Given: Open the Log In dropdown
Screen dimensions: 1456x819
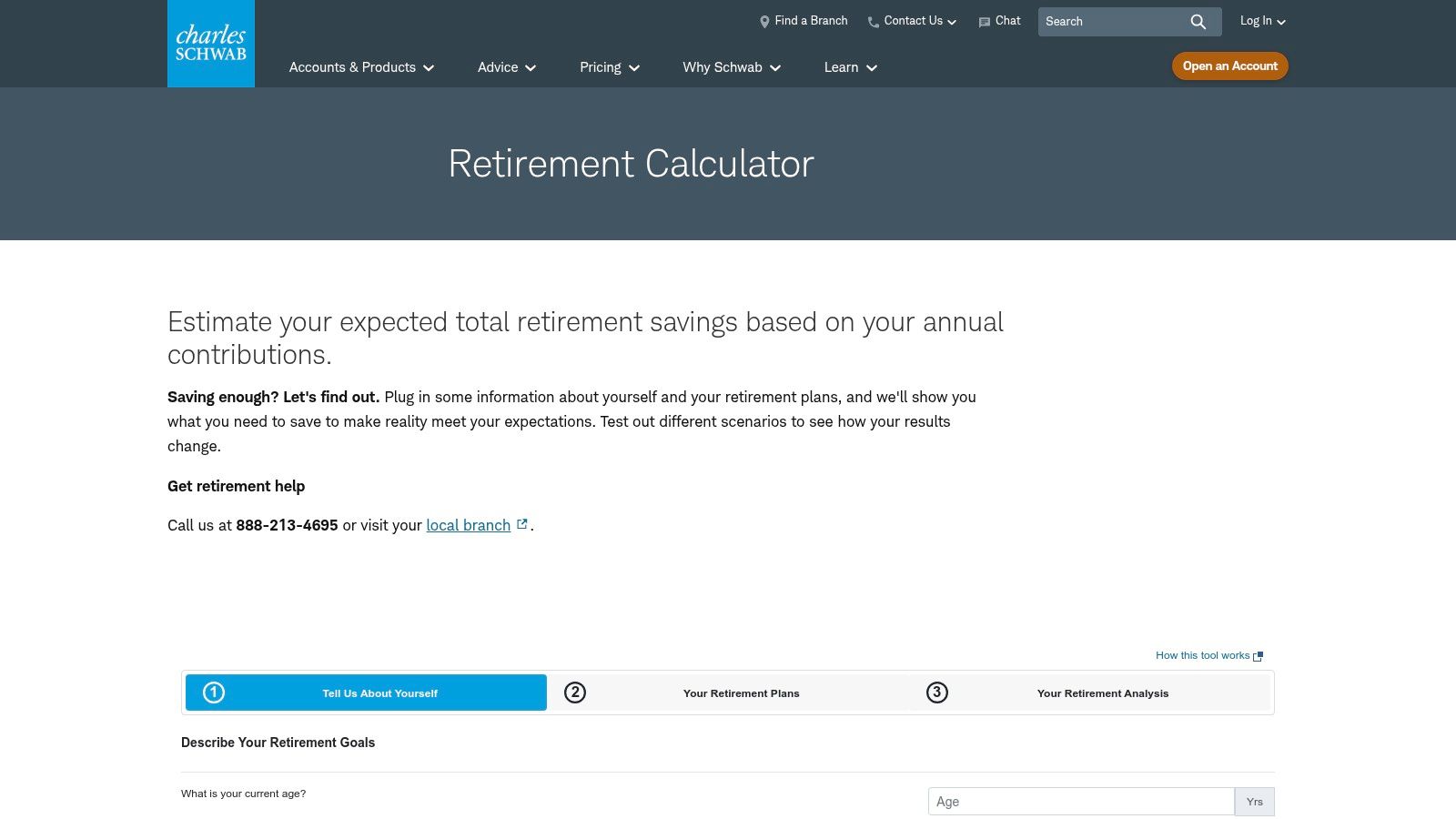Looking at the screenshot, I should [1261, 21].
